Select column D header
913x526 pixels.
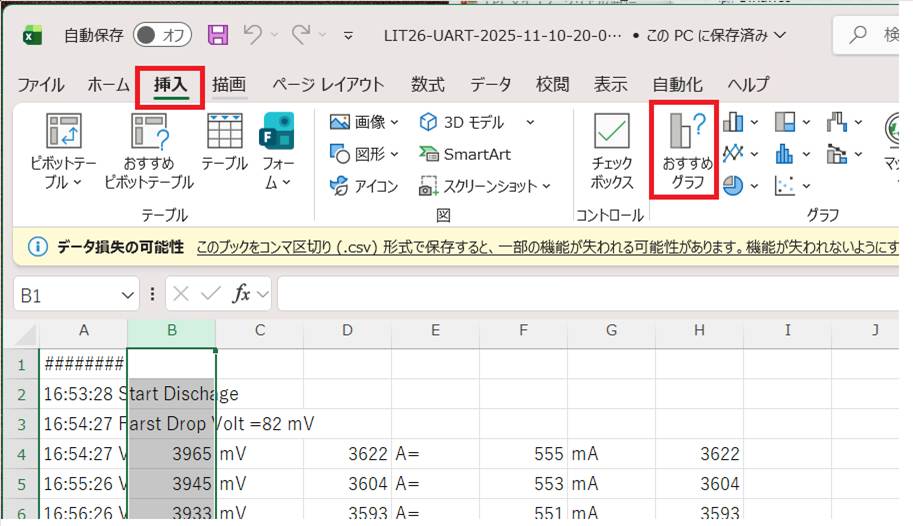click(x=347, y=331)
